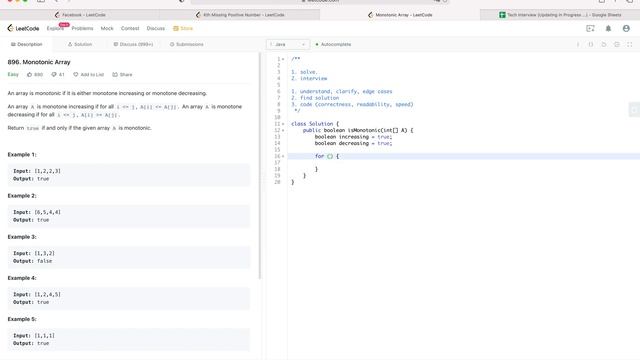
Task: Click the boolean increasing line of code
Action: point(353,137)
